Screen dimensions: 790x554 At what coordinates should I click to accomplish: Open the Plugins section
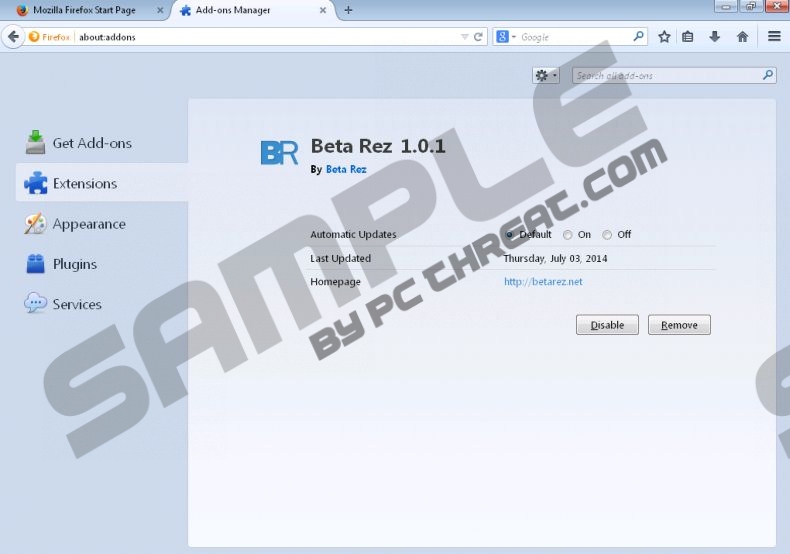coord(74,264)
